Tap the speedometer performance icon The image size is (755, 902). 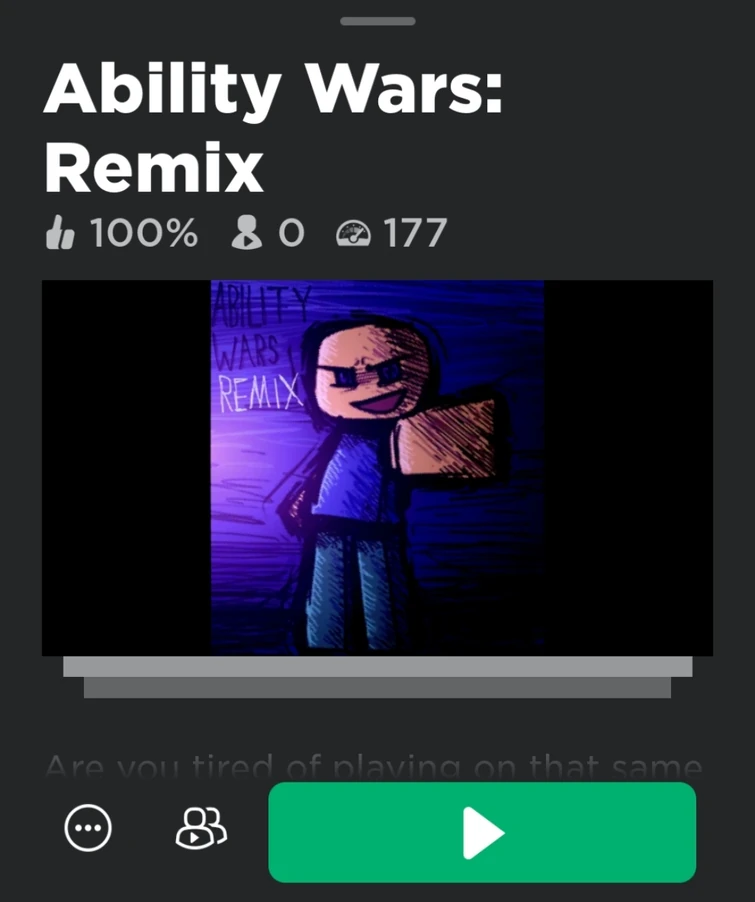click(x=353, y=234)
